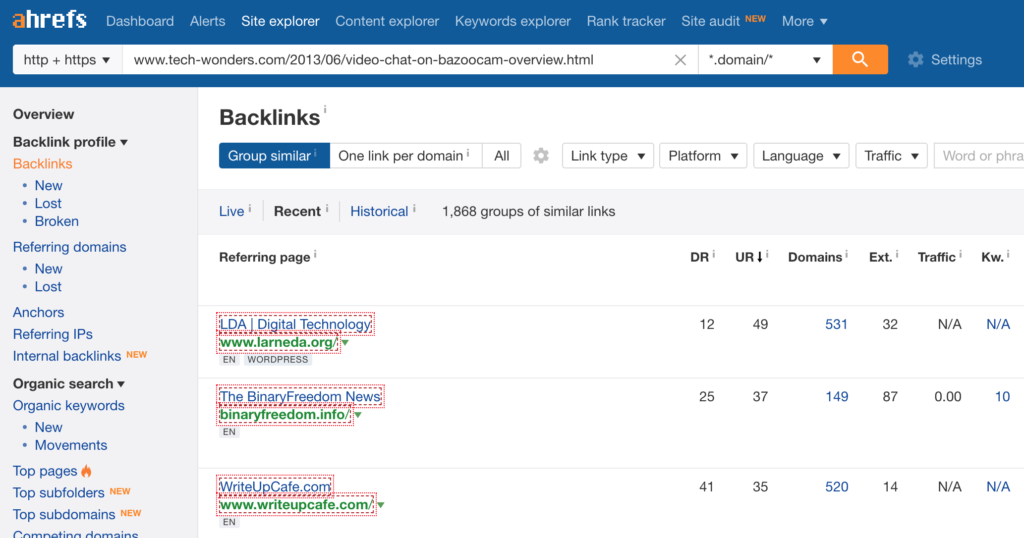Viewport: 1024px width, 538px height.
Task: Open the Traffic filter dropdown
Action: pos(891,156)
